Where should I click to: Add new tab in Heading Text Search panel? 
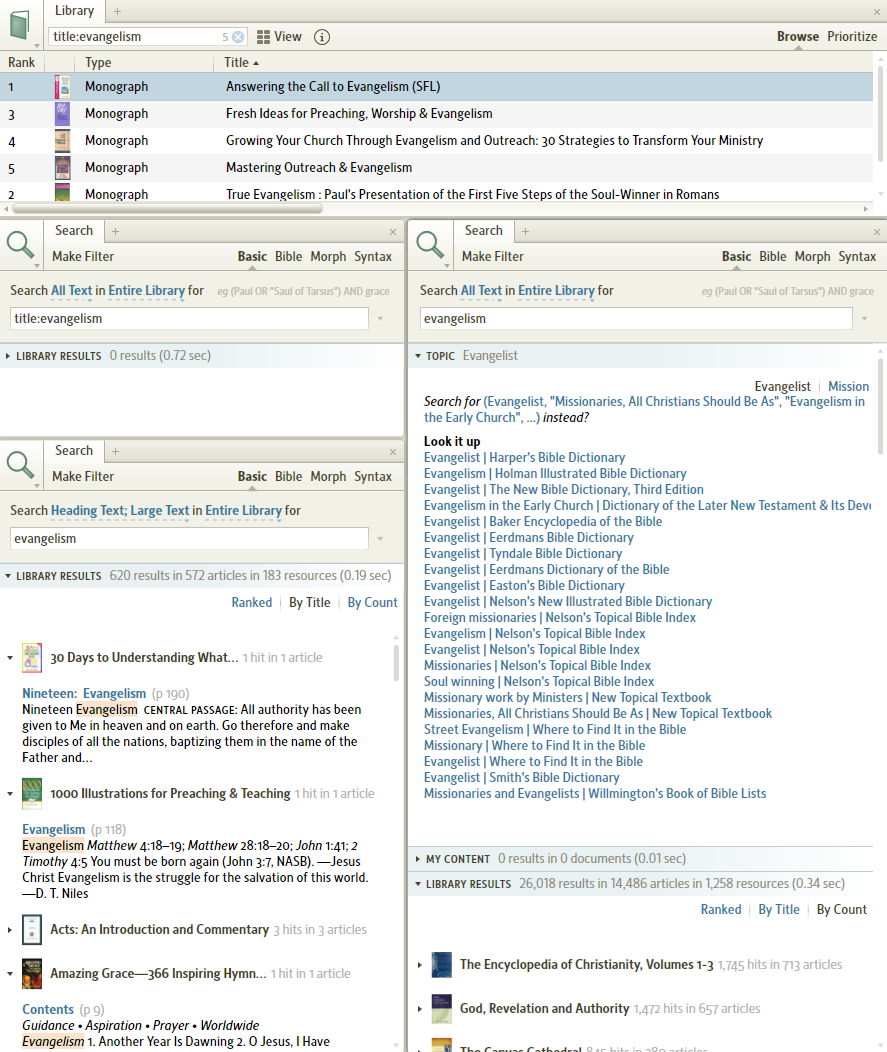click(115, 452)
